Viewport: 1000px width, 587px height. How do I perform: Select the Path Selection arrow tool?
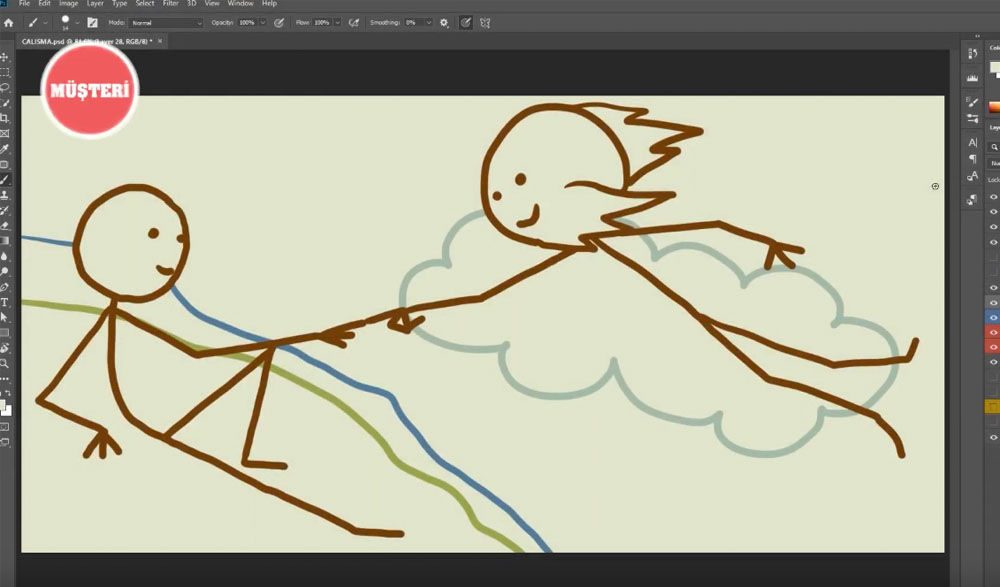[x=4, y=317]
